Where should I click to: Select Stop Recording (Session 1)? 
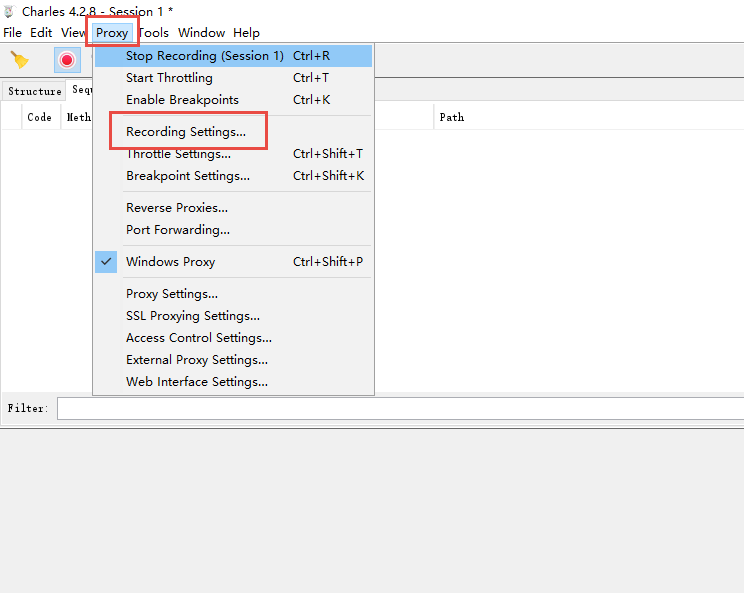coord(233,56)
